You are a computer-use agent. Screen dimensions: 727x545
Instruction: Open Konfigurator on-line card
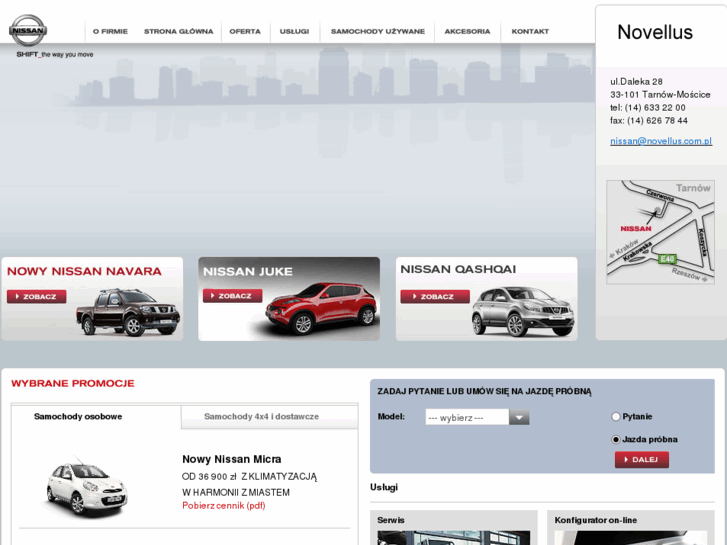(631, 528)
